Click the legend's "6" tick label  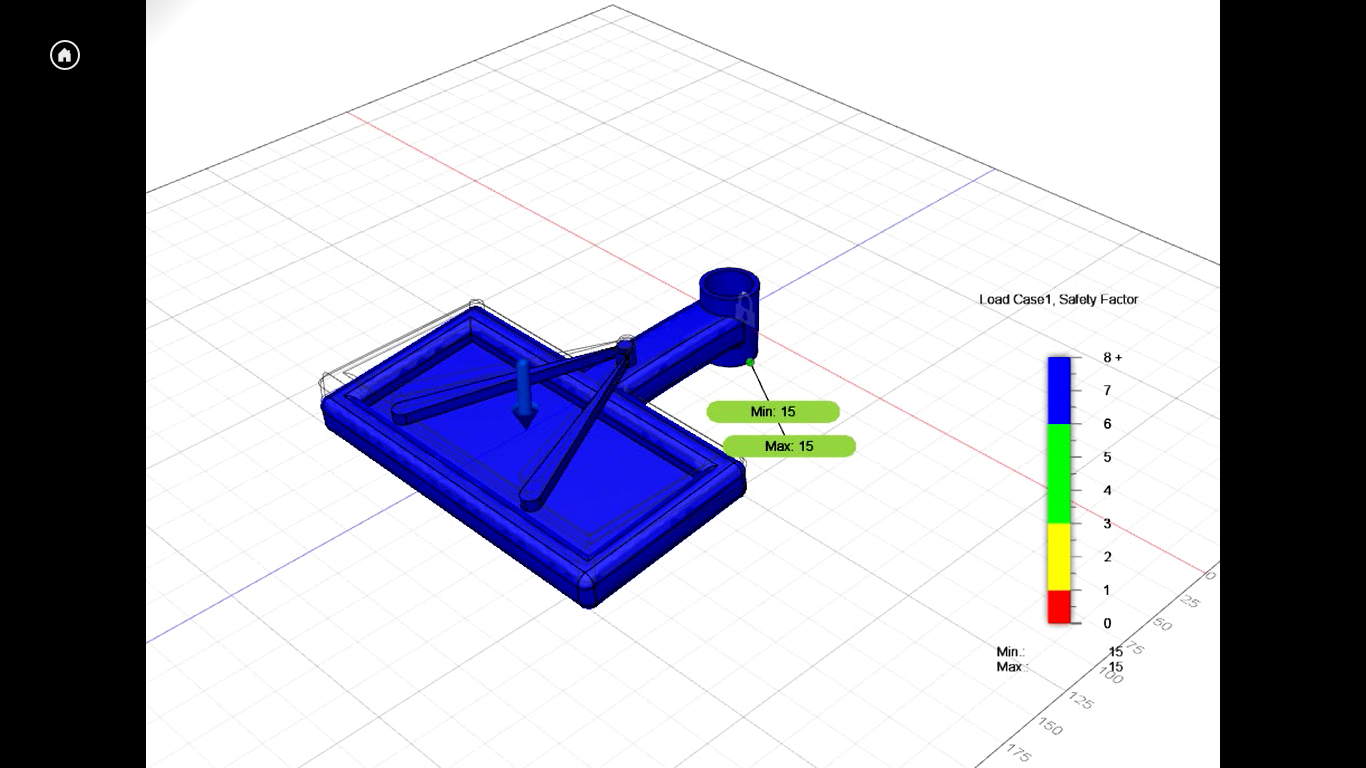1106,424
